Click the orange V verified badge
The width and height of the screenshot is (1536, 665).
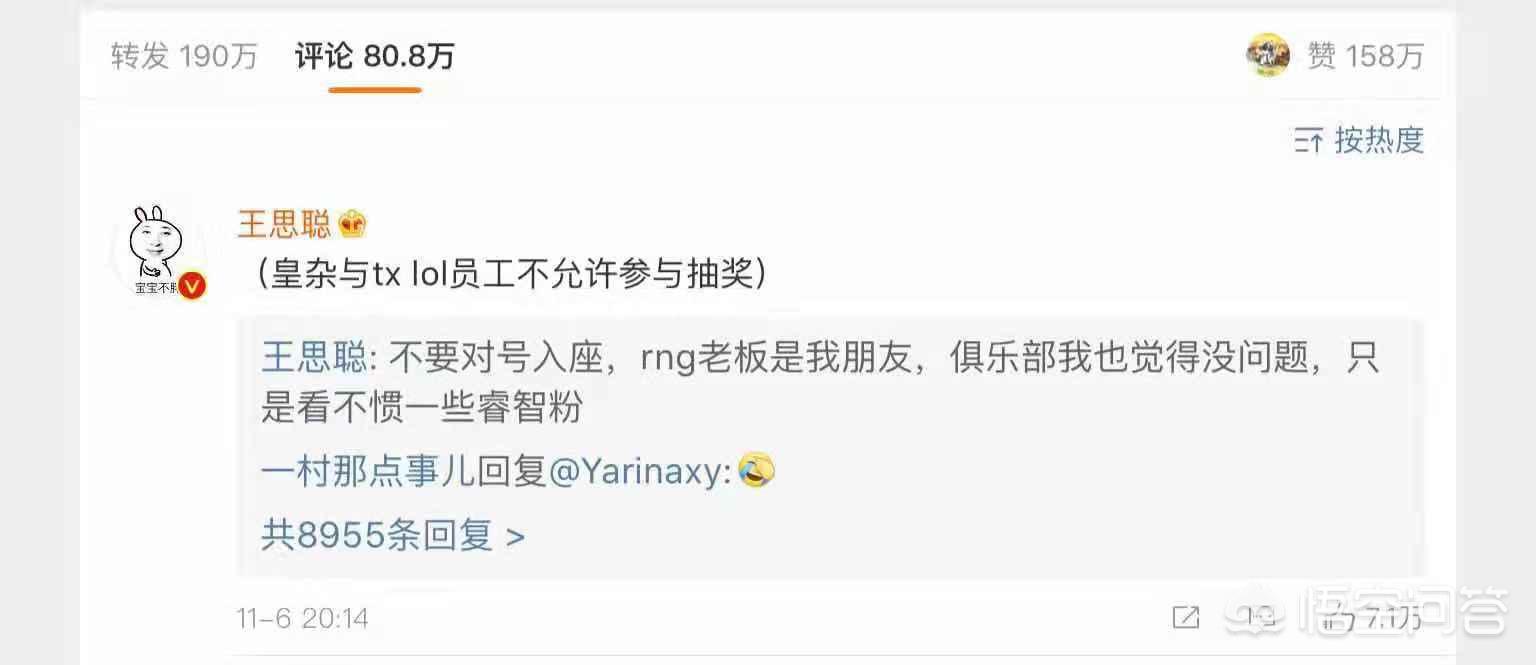point(193,287)
